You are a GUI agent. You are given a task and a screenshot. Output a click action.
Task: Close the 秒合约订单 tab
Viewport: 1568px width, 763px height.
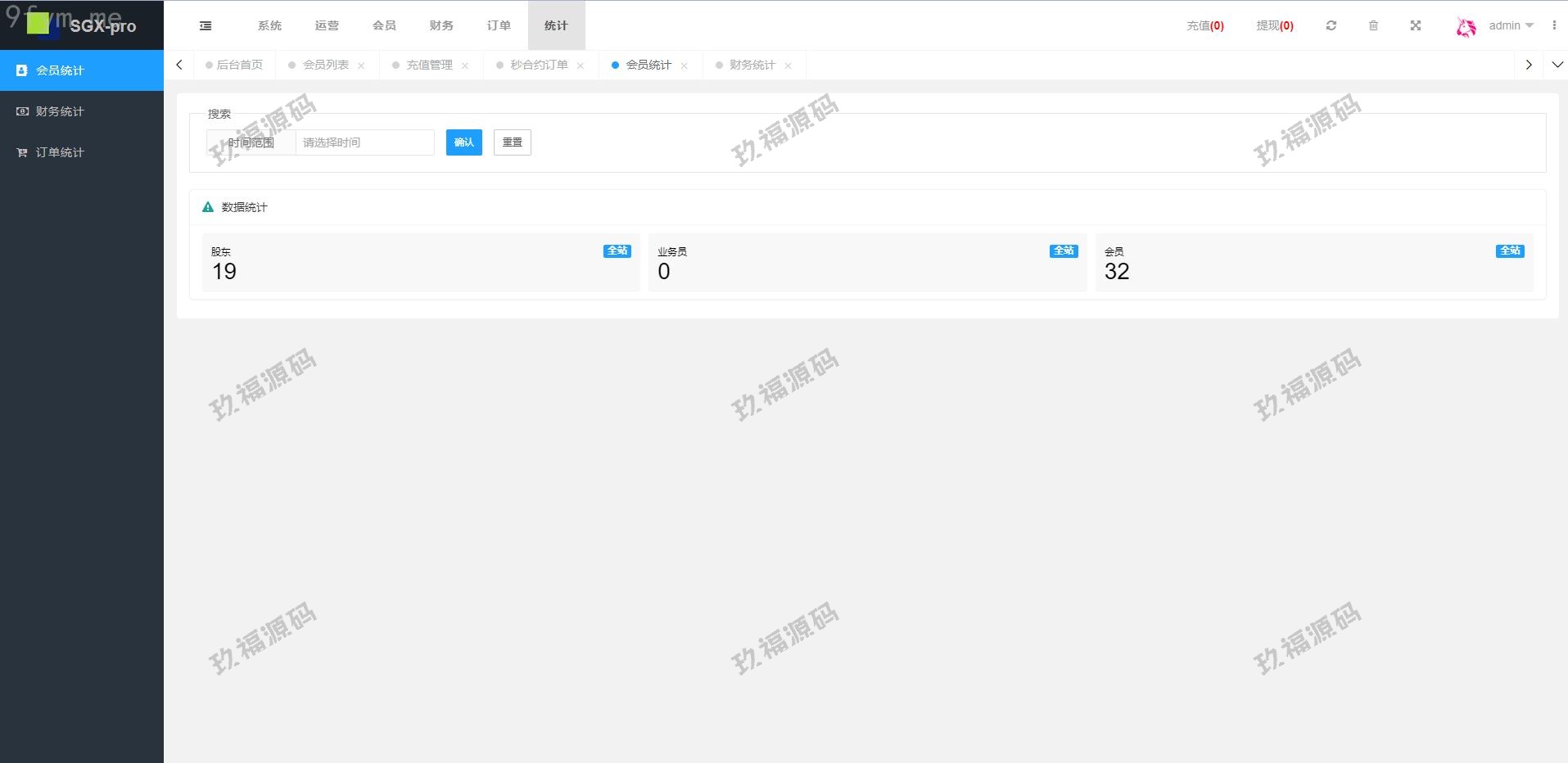(x=581, y=65)
